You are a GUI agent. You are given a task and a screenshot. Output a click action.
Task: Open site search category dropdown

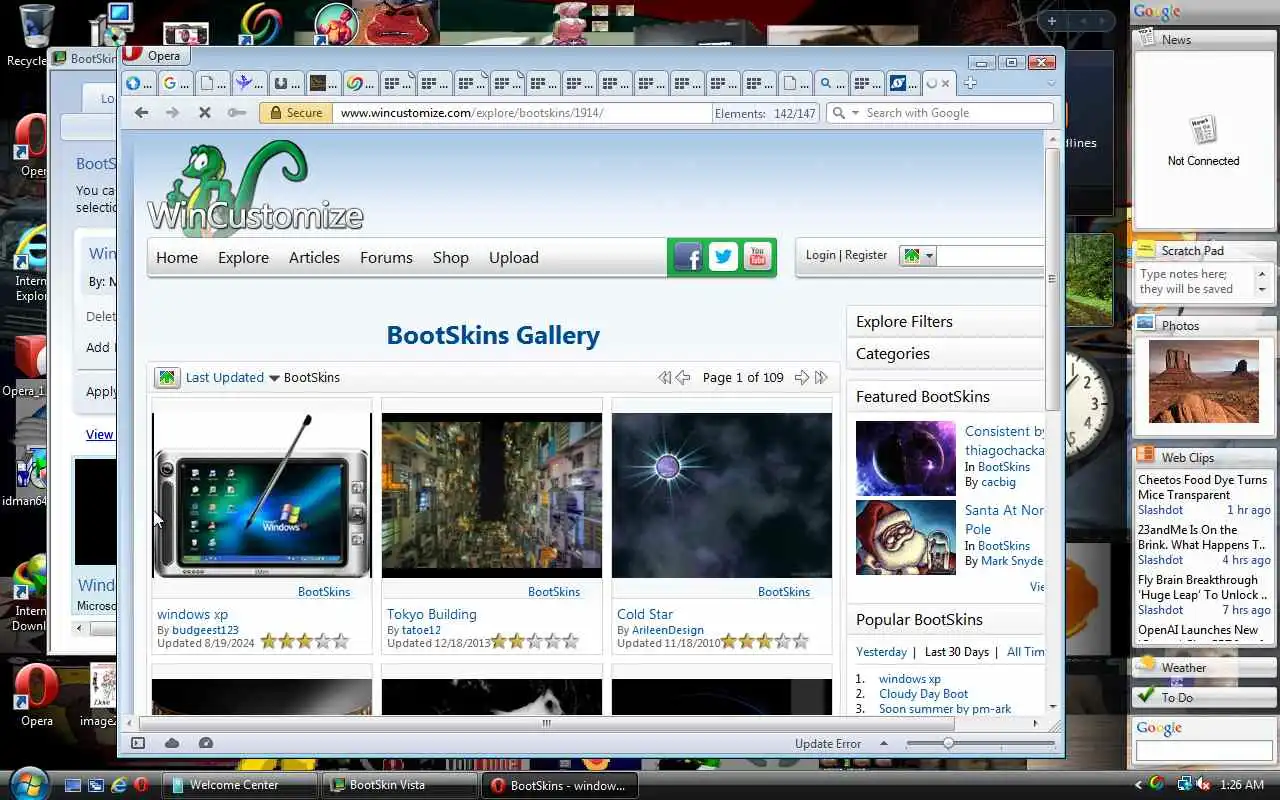pos(917,256)
